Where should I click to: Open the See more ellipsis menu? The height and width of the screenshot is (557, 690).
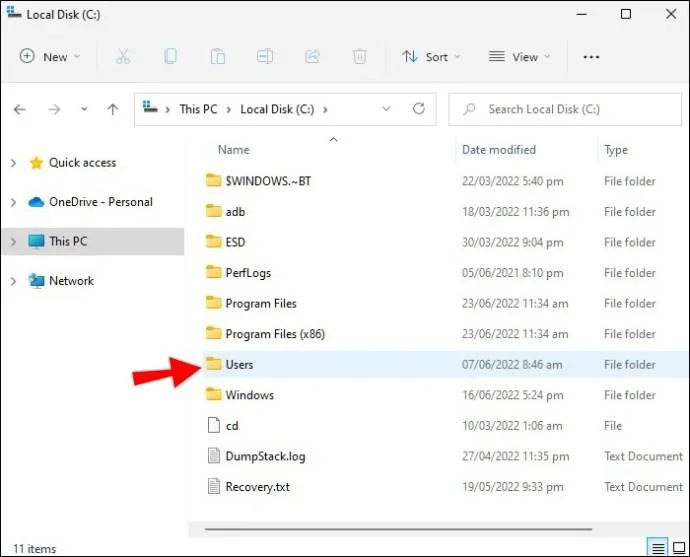(x=591, y=57)
